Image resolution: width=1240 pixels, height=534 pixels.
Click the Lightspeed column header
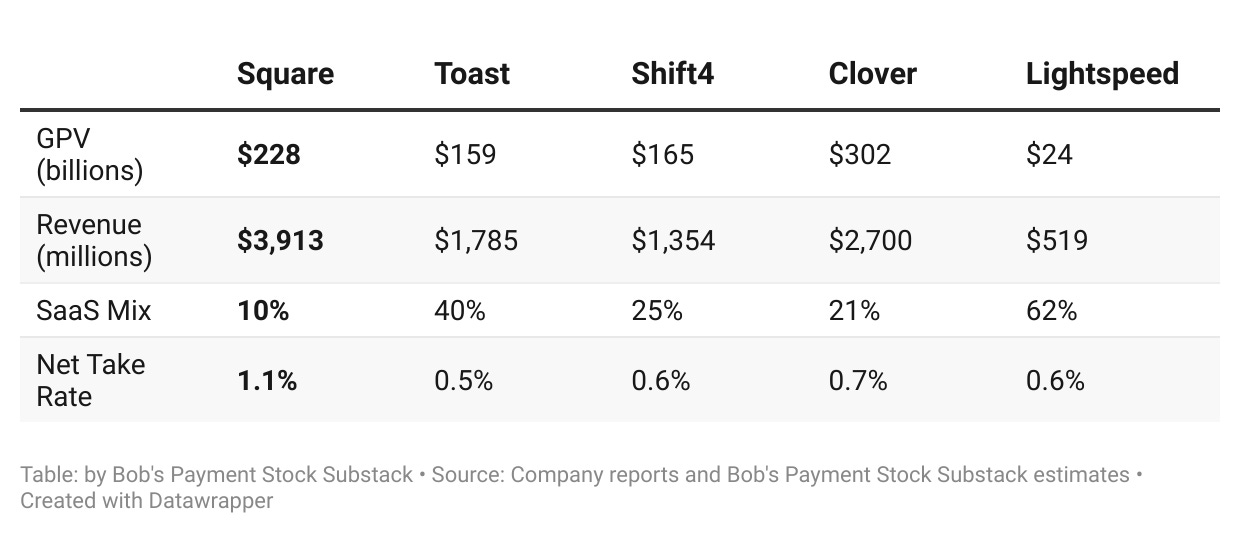click(1102, 74)
